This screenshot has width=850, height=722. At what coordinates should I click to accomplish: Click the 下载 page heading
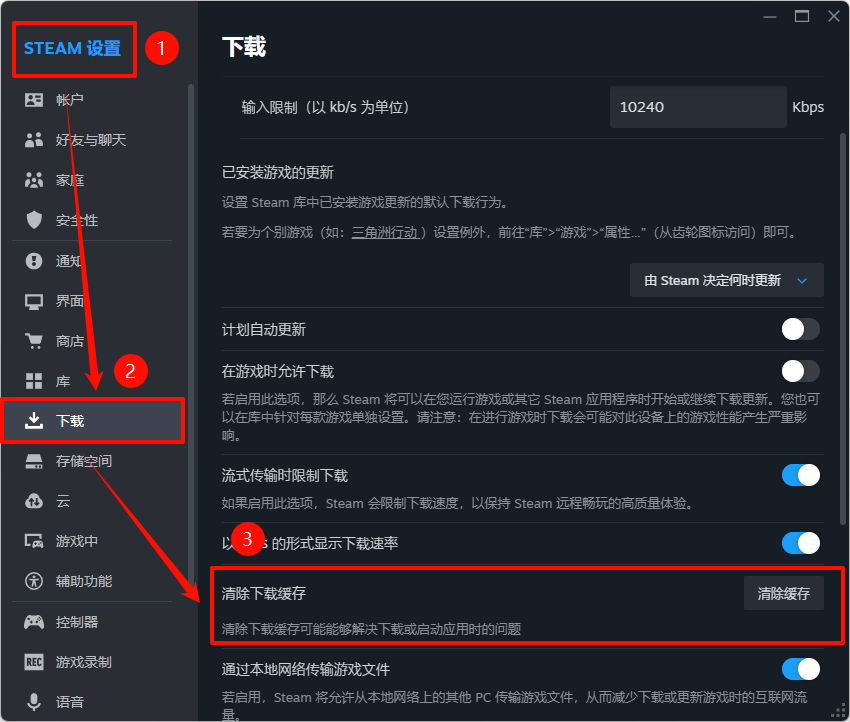pyautogui.click(x=244, y=47)
